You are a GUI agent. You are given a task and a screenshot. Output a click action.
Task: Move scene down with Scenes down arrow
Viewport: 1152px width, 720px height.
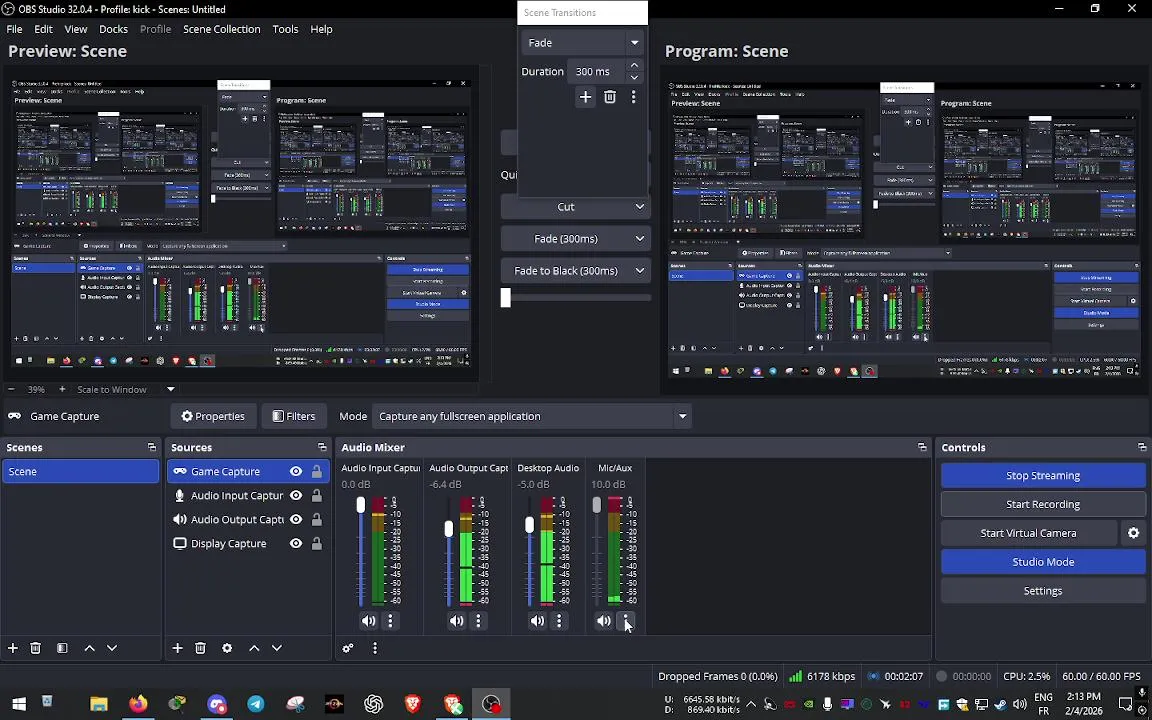click(112, 648)
